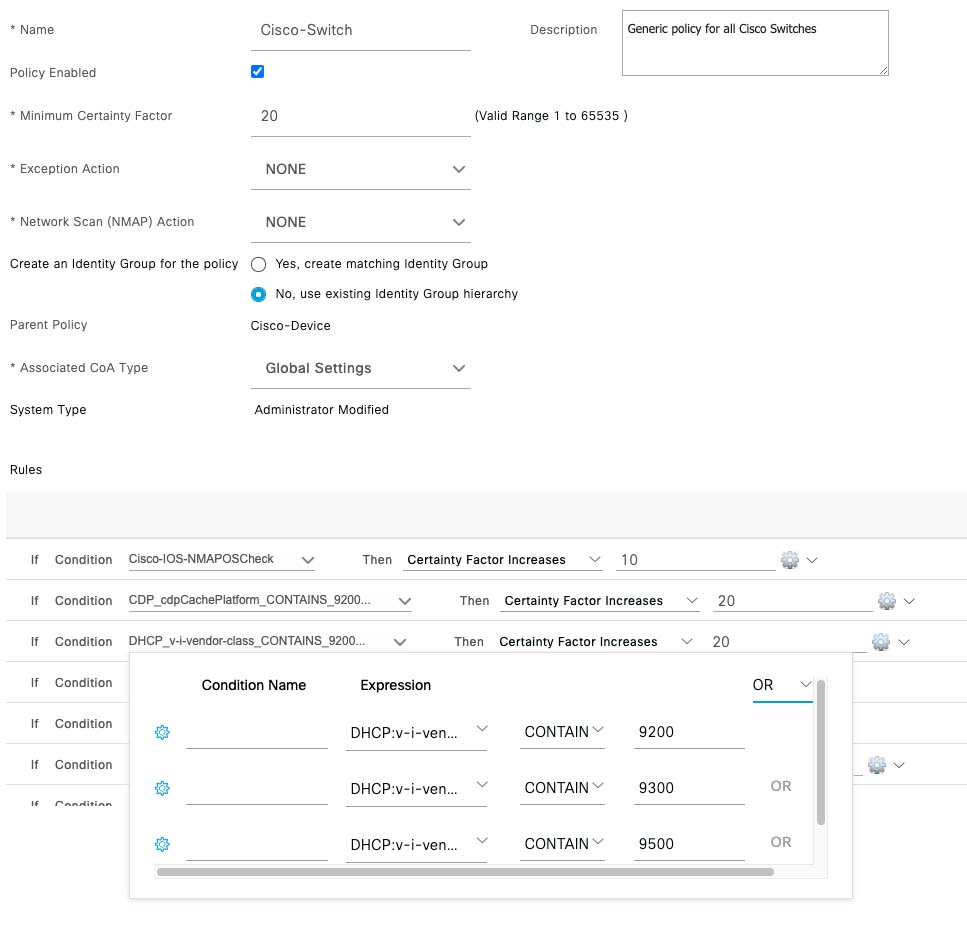
Task: Click the vertical scrollbar in condition popup
Action: (820, 752)
